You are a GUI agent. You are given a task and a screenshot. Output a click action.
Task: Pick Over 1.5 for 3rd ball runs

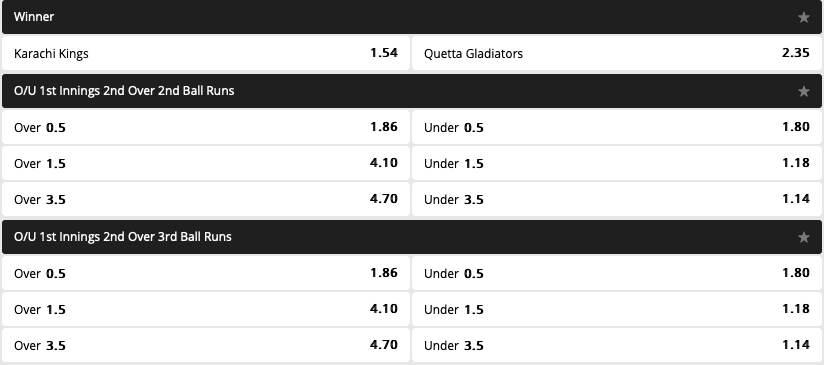(x=206, y=309)
